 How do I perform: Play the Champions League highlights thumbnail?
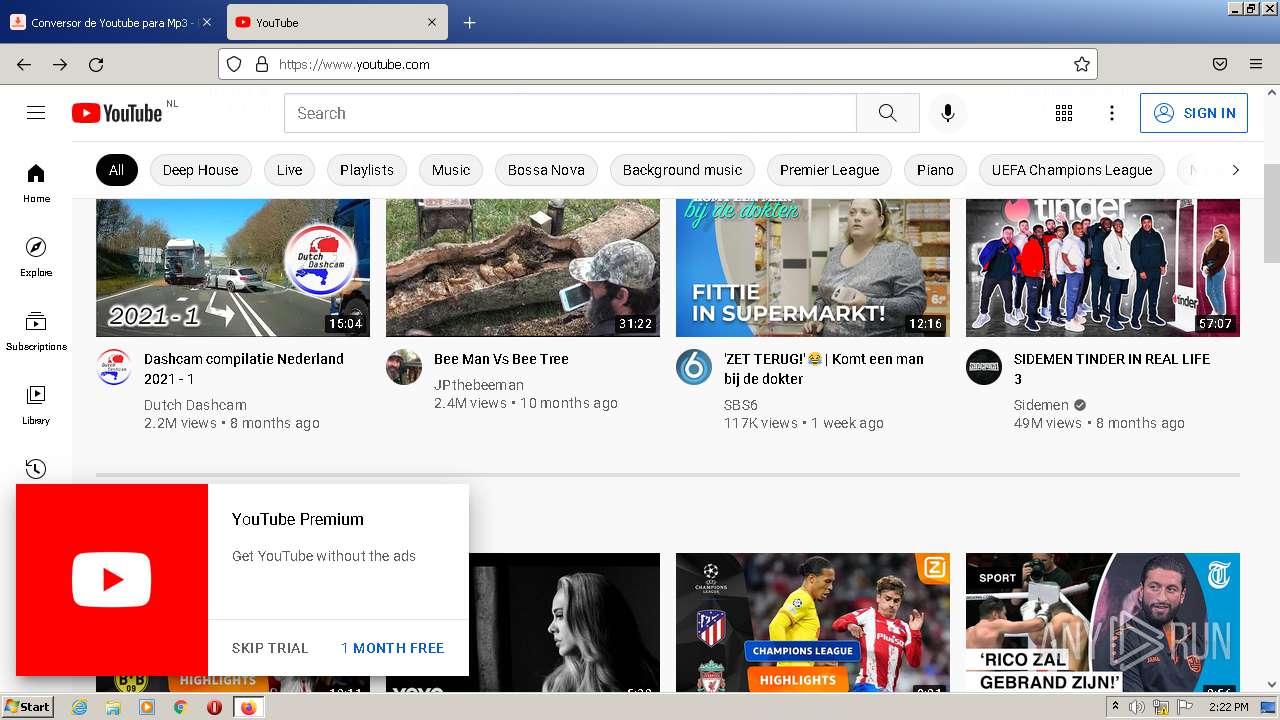(813, 622)
